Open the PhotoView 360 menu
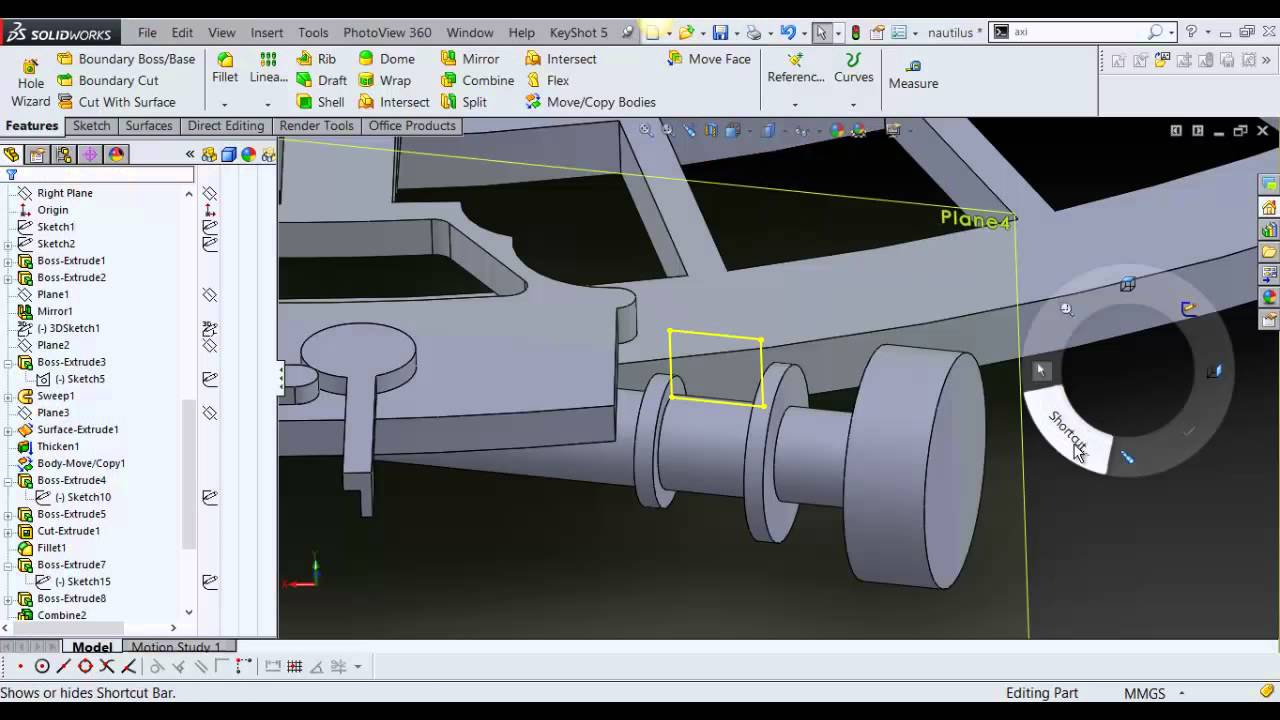The height and width of the screenshot is (720, 1280). [387, 32]
